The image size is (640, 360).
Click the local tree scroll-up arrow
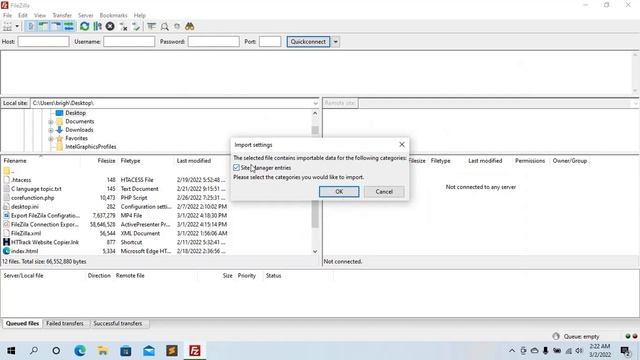click(315, 113)
